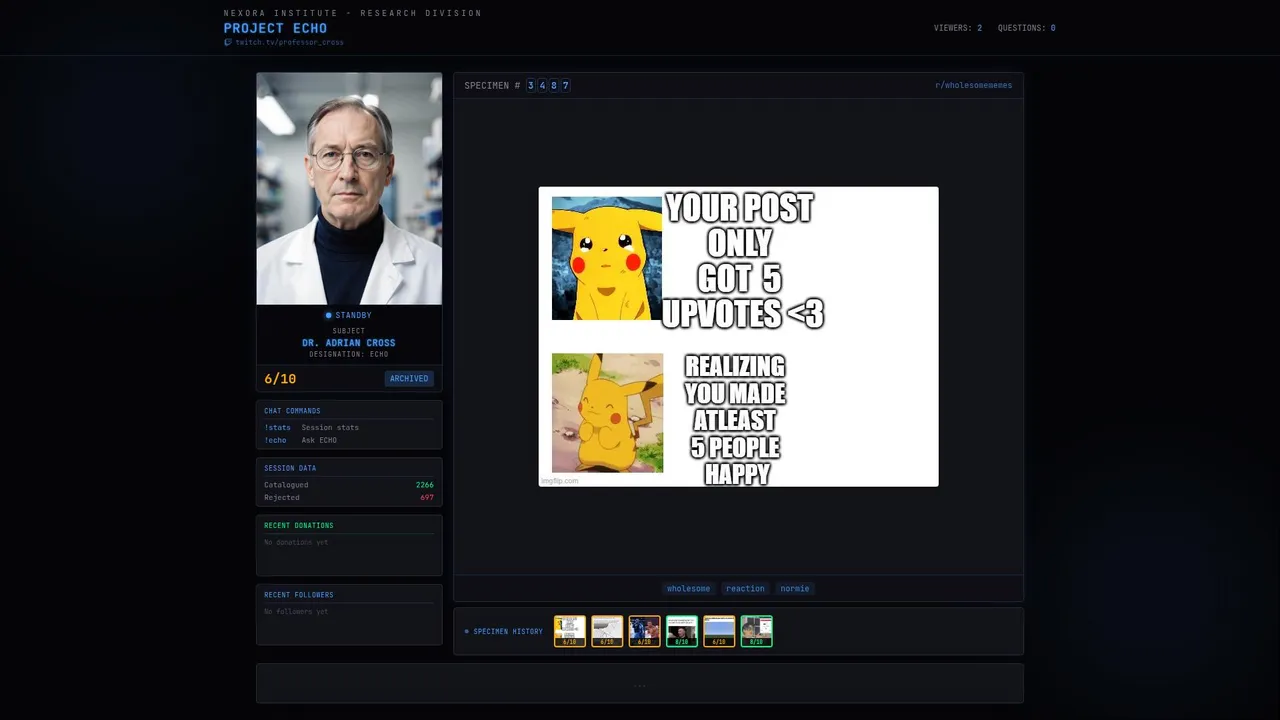
Task: Click the Specimen History bullet dot
Action: click(x=466, y=632)
